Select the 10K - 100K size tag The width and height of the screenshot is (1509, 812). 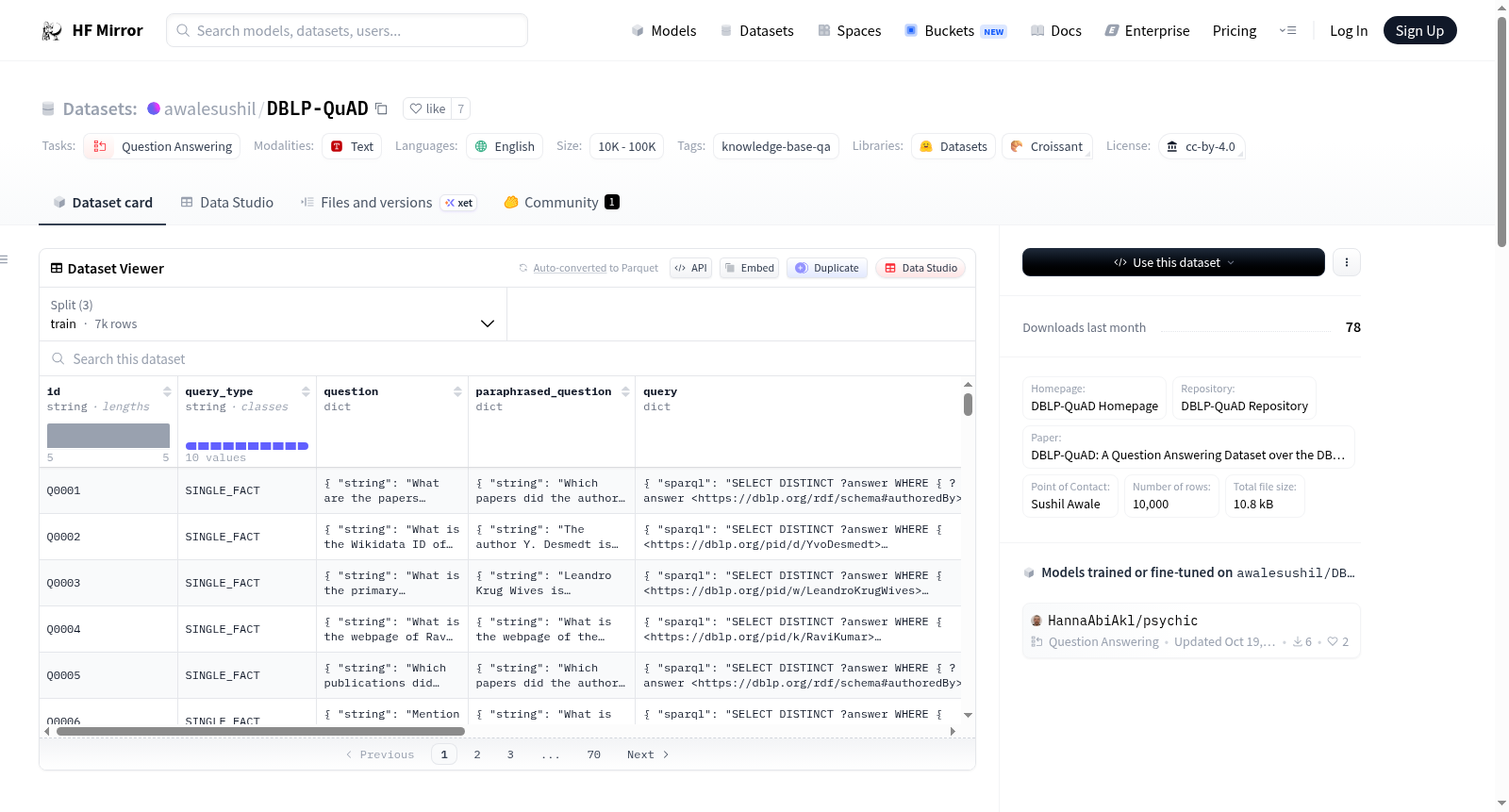[x=626, y=146]
